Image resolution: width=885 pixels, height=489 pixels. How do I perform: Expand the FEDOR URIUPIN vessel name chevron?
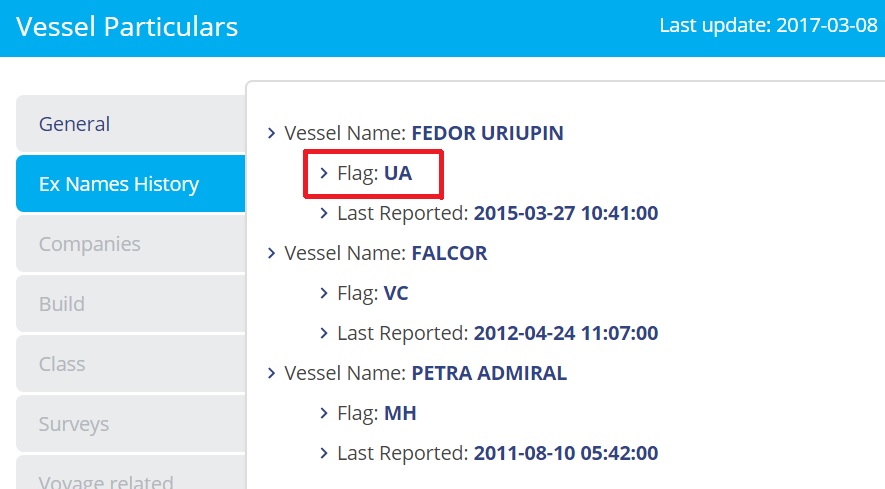(271, 133)
